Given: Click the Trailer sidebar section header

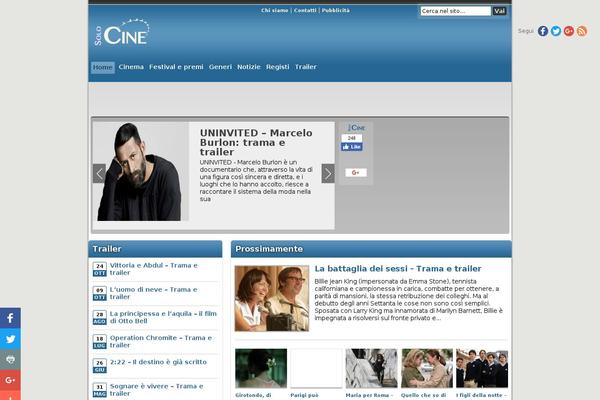Looking at the screenshot, I should tap(155, 249).
